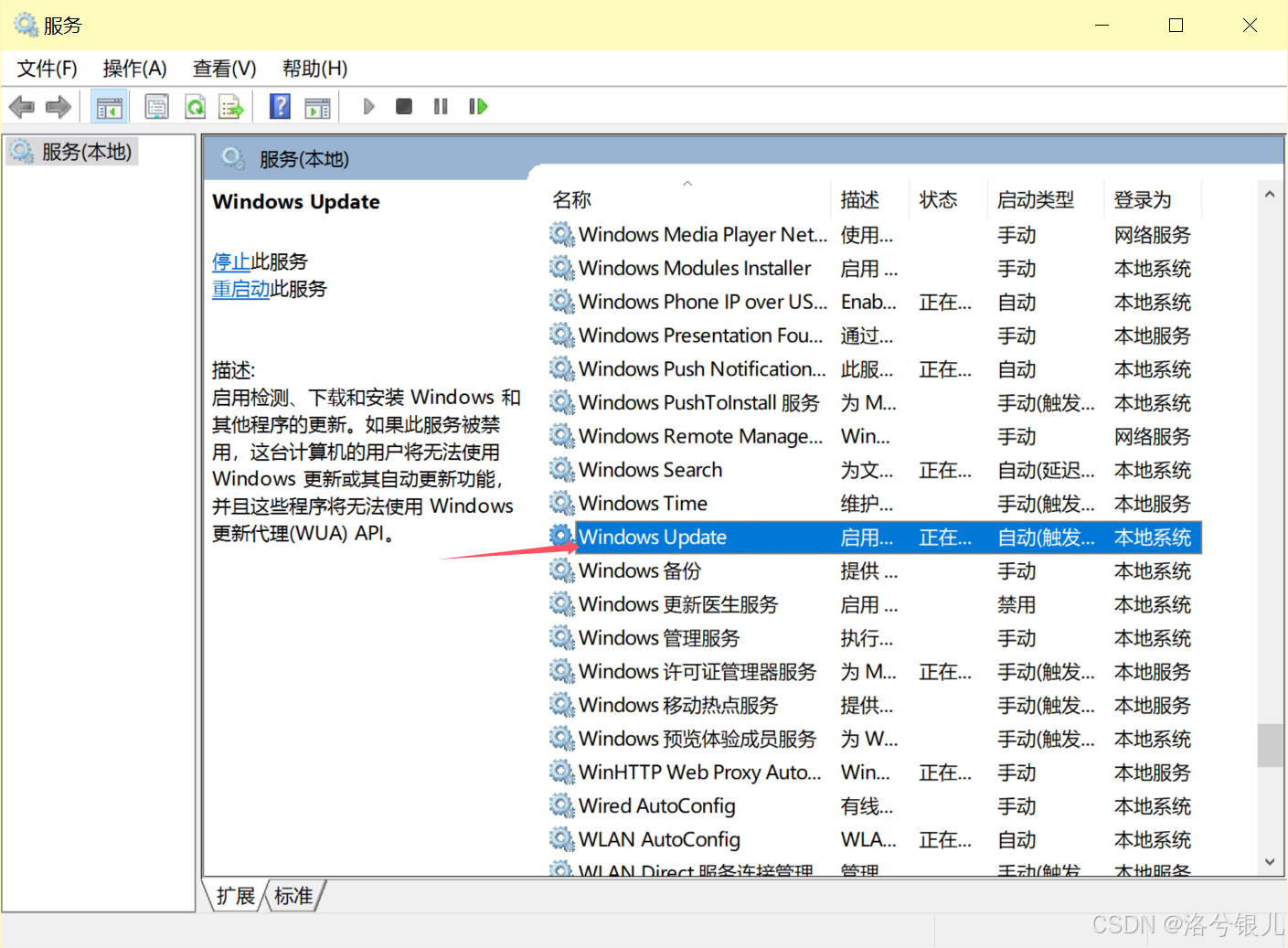Click the Export List toolbar icon
1288x948 pixels.
231,107
